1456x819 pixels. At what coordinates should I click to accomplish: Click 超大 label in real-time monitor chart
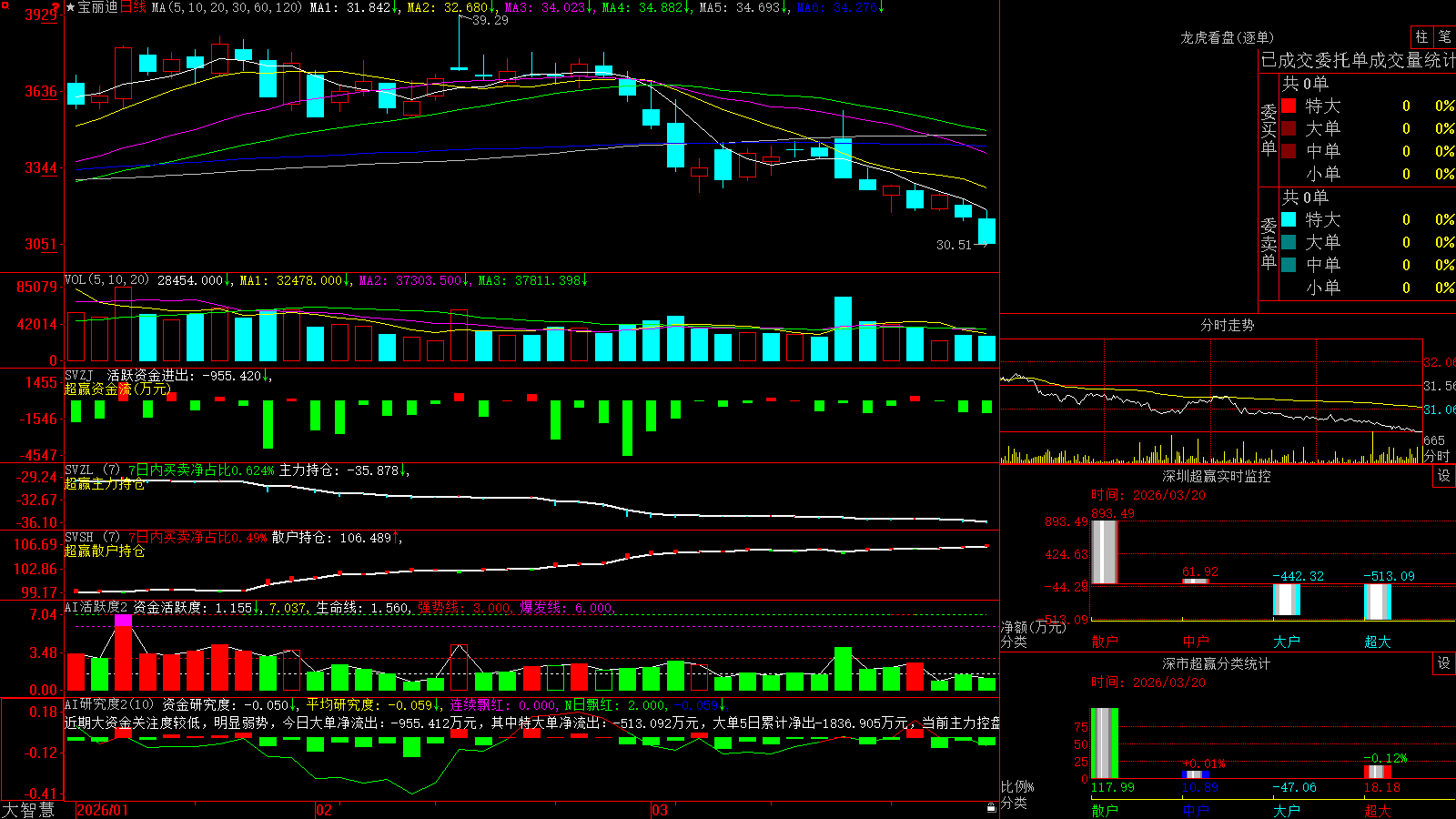click(1378, 642)
